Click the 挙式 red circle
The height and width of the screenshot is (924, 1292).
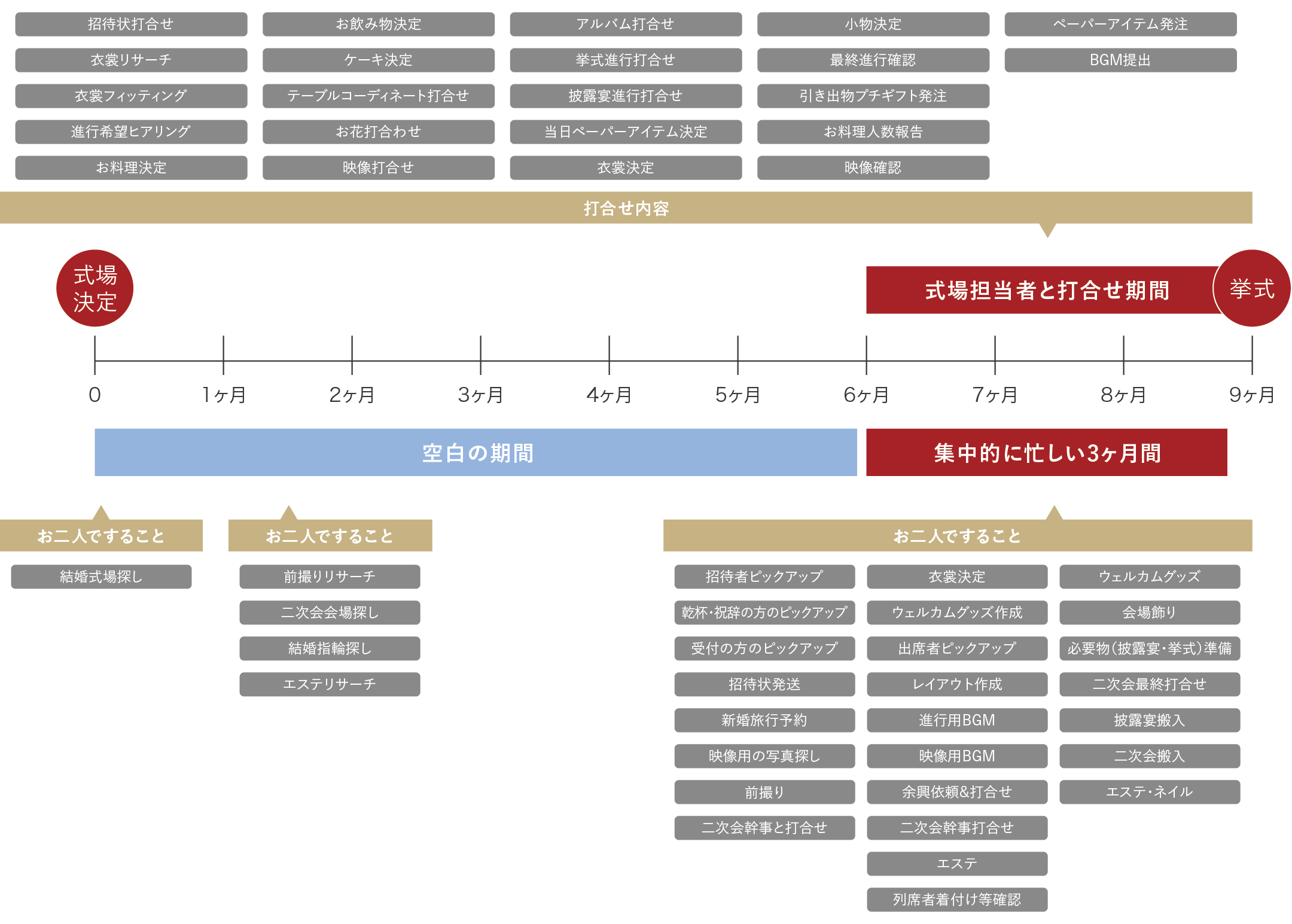pos(1251,288)
